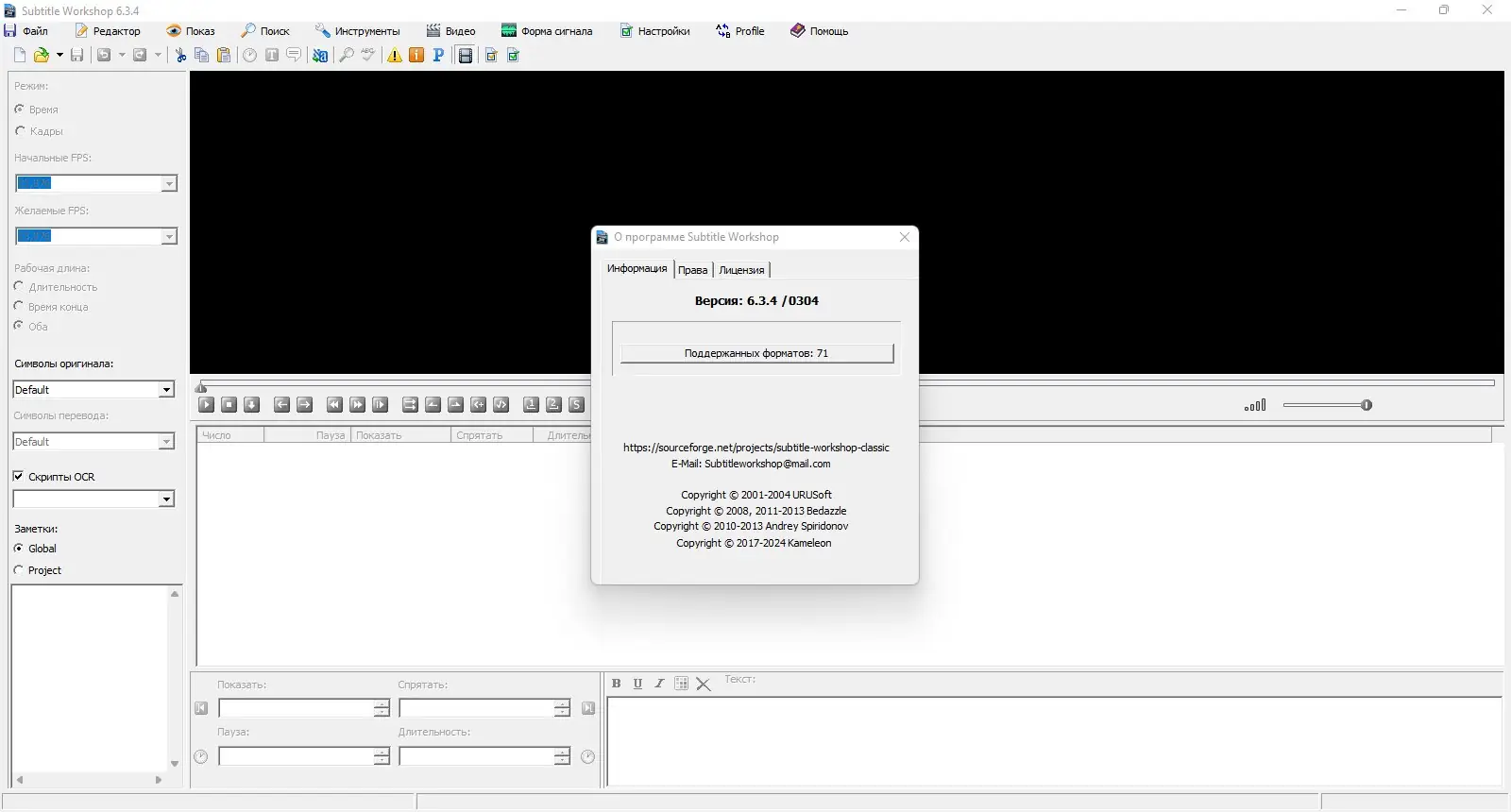Open the Символы перевода dropdown

tap(166, 442)
